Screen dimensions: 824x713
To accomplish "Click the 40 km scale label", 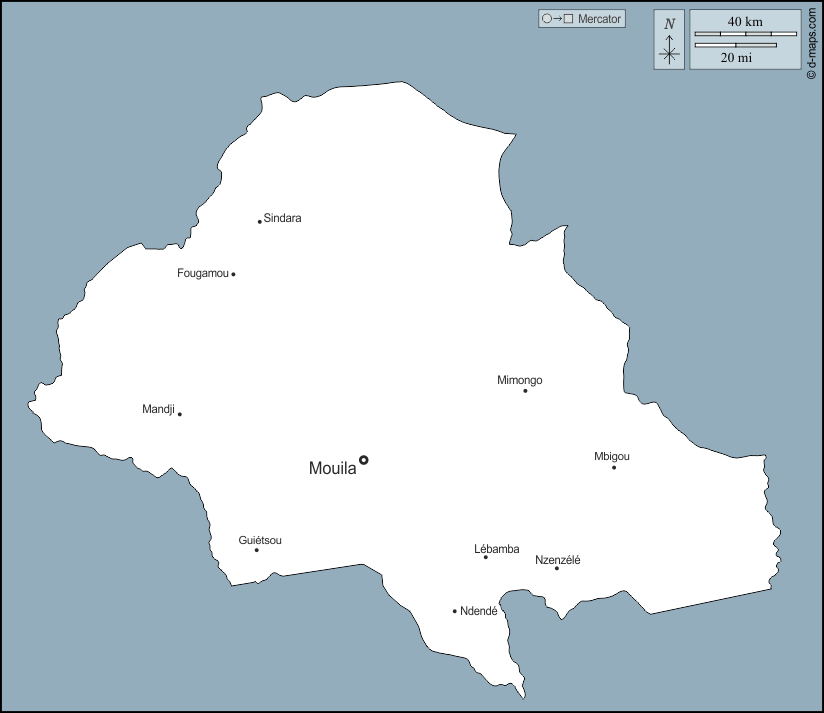I will tap(744, 22).
